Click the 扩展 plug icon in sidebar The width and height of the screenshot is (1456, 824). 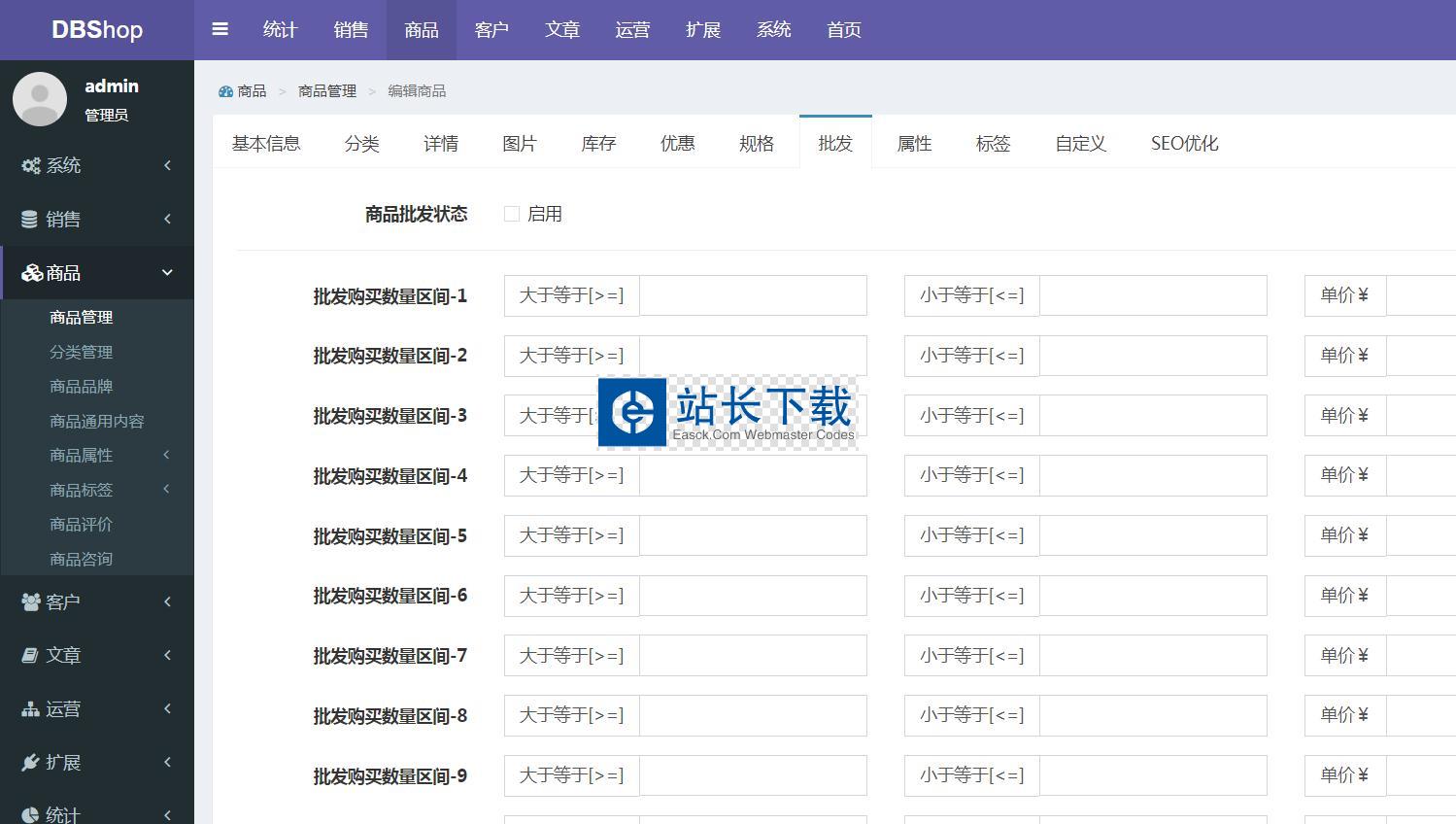pos(30,763)
